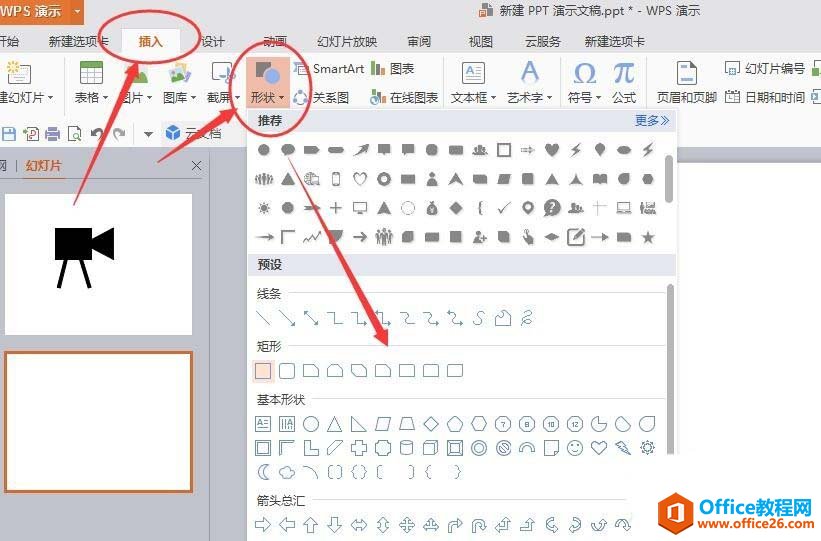Undo the last action
Image resolution: width=821 pixels, height=541 pixels.
click(x=97, y=135)
